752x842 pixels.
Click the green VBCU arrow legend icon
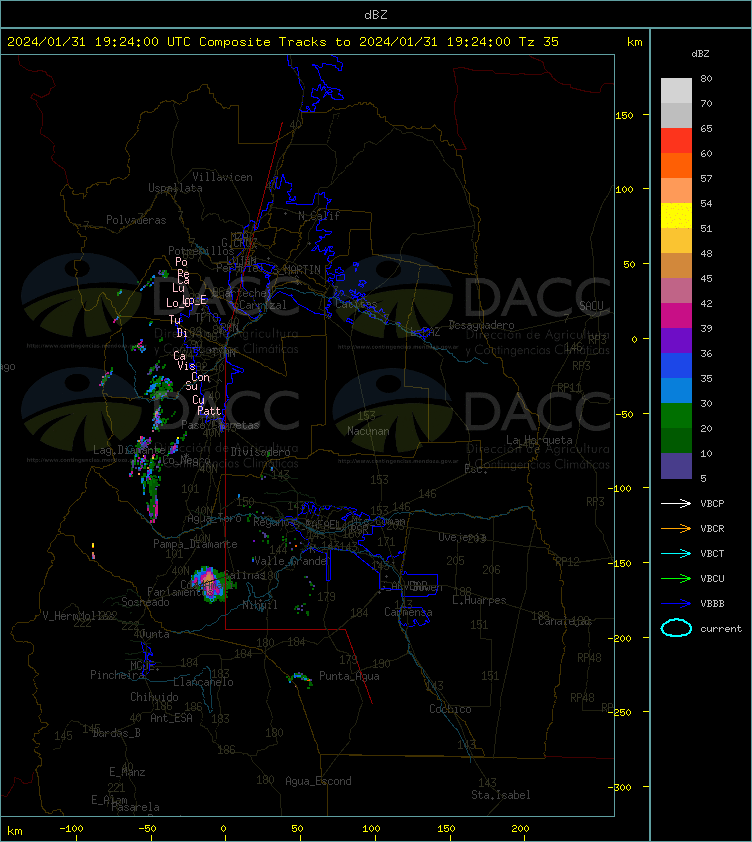pyautogui.click(x=676, y=578)
